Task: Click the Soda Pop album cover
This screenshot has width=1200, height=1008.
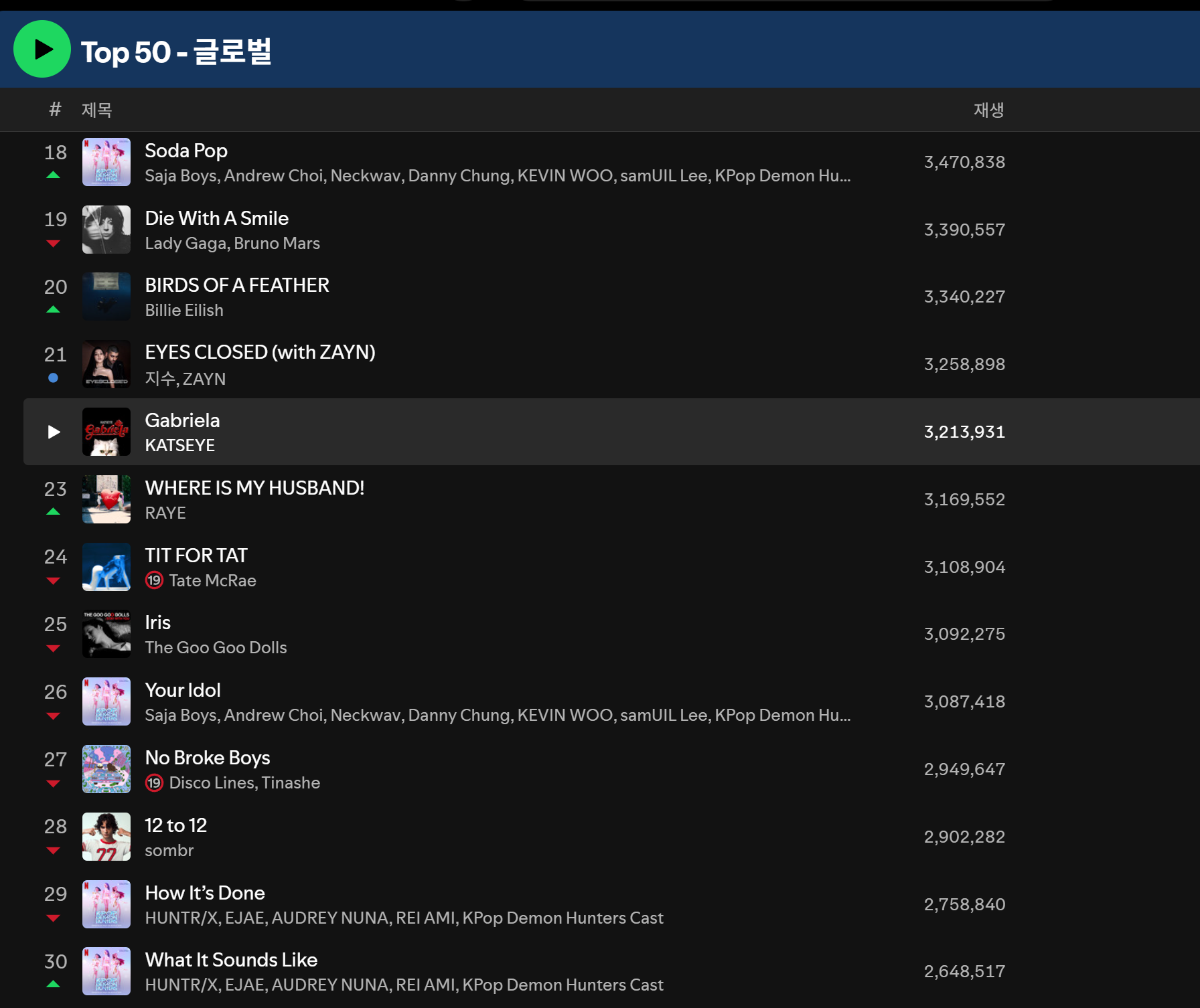Action: point(106,163)
